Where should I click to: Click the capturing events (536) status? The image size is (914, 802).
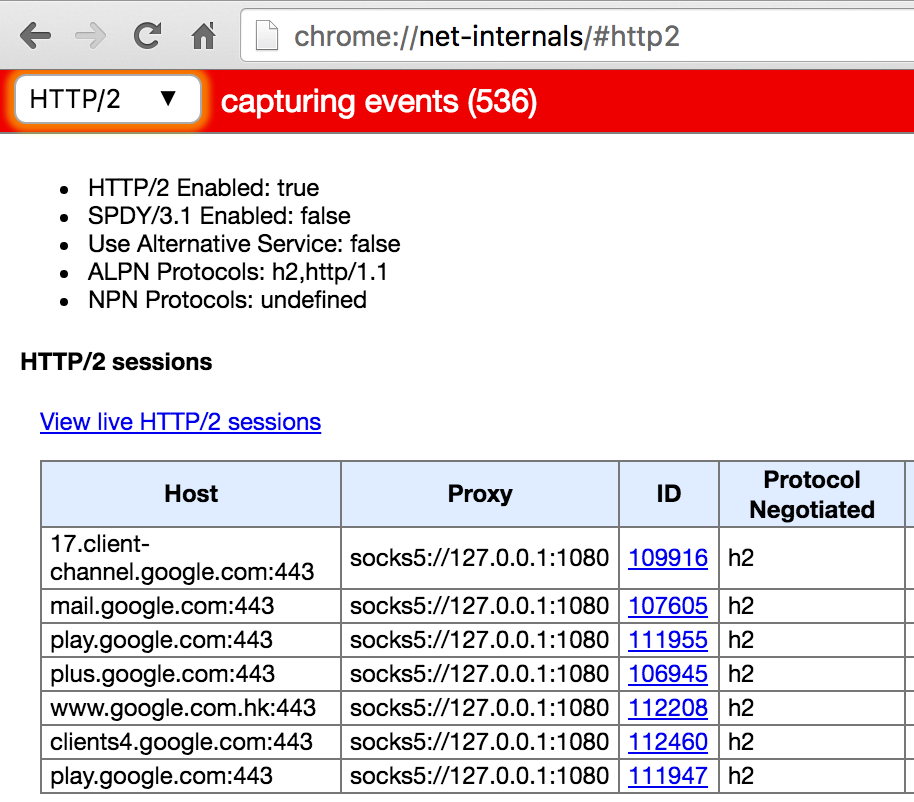click(x=379, y=102)
